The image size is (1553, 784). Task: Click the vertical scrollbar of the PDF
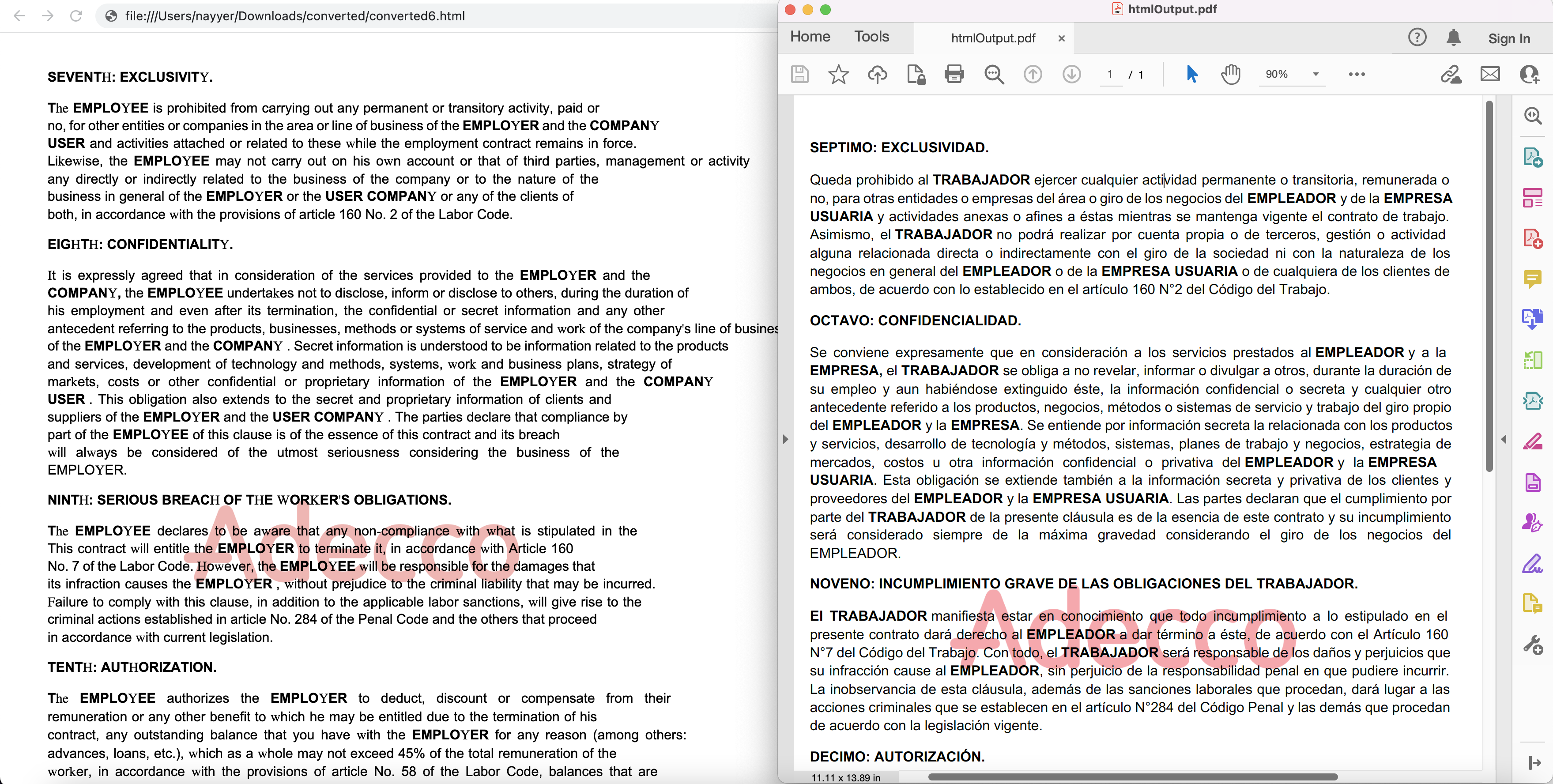1489,286
